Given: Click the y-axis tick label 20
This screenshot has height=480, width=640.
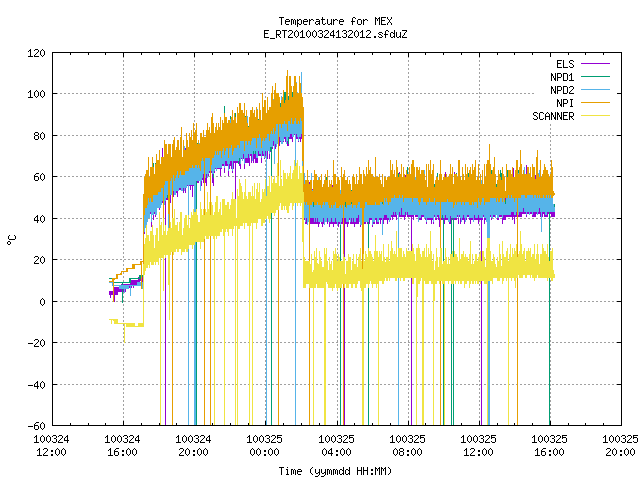Looking at the screenshot, I should [x=39, y=260].
